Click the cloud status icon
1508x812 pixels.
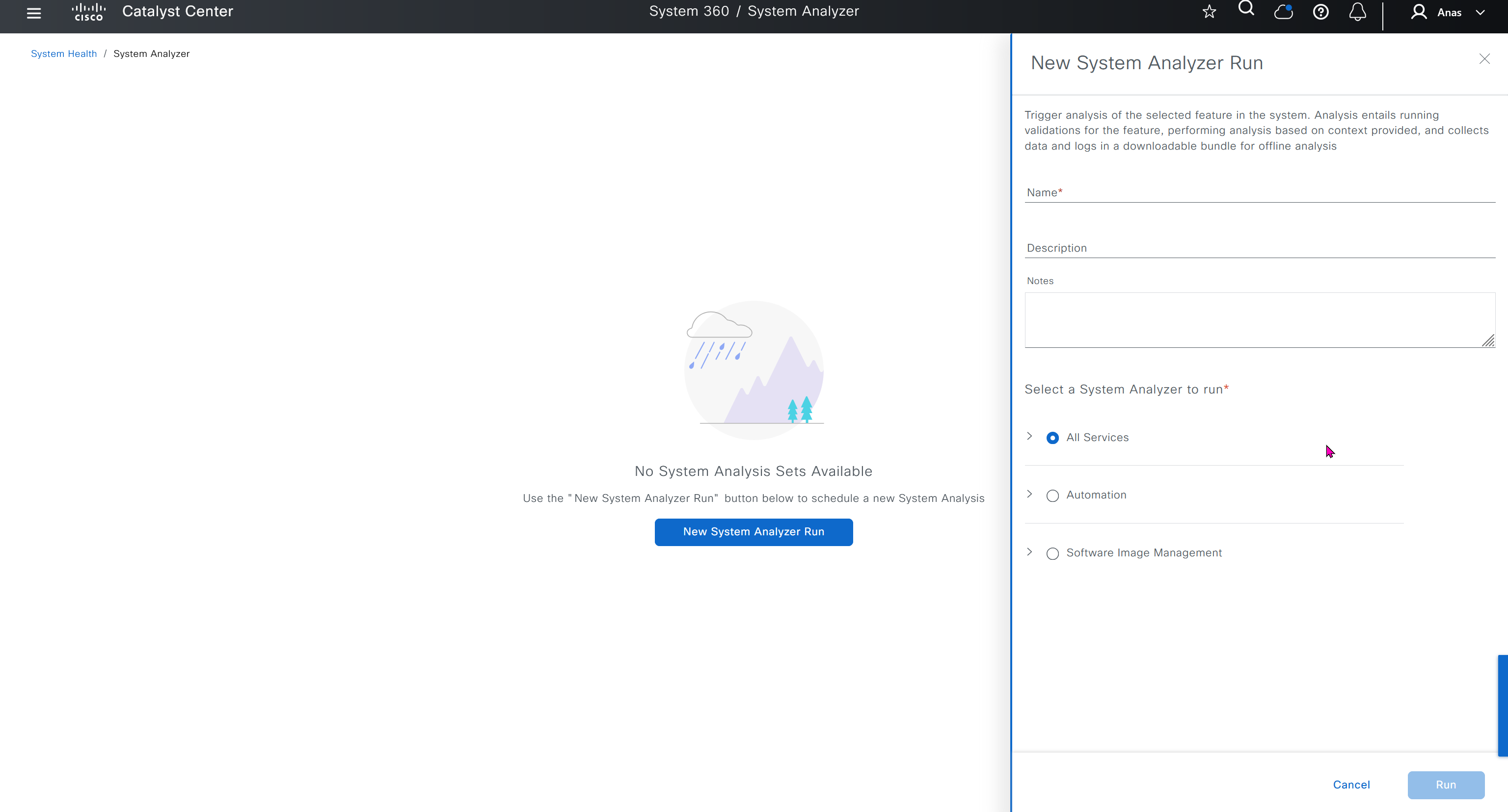1283,12
